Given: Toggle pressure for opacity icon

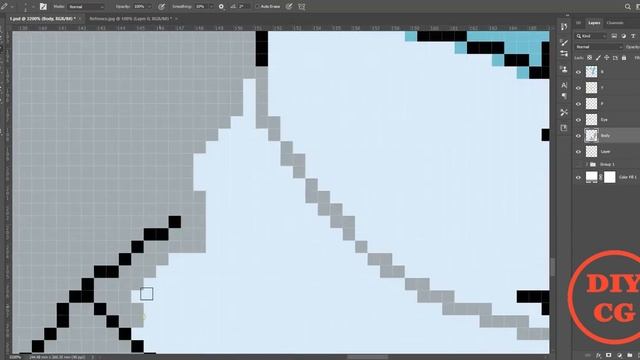Looking at the screenshot, I should click(x=162, y=7).
